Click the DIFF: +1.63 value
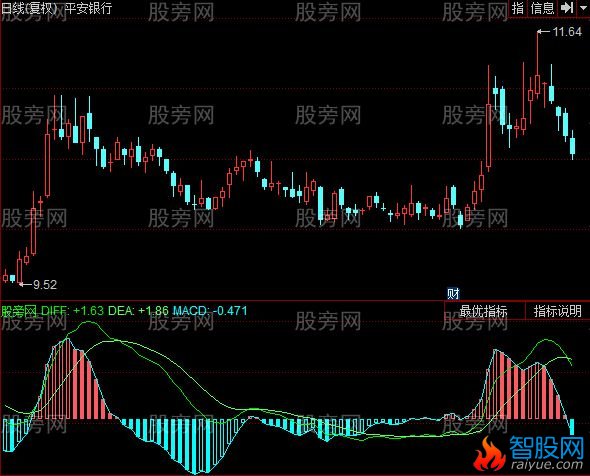Image resolution: width=590 pixels, height=476 pixels. 72,311
